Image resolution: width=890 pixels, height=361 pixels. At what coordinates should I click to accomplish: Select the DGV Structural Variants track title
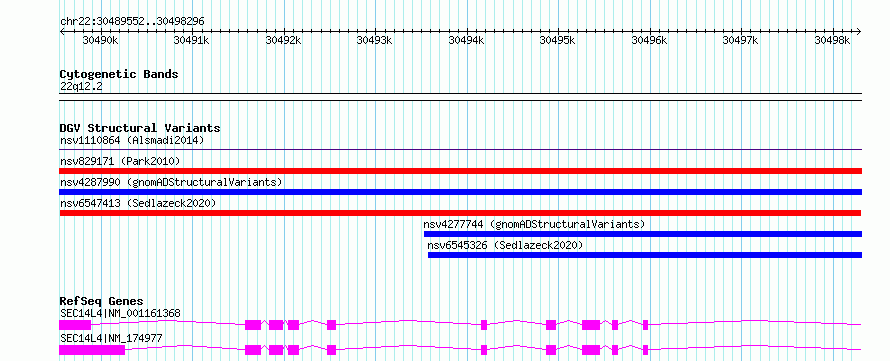point(140,128)
